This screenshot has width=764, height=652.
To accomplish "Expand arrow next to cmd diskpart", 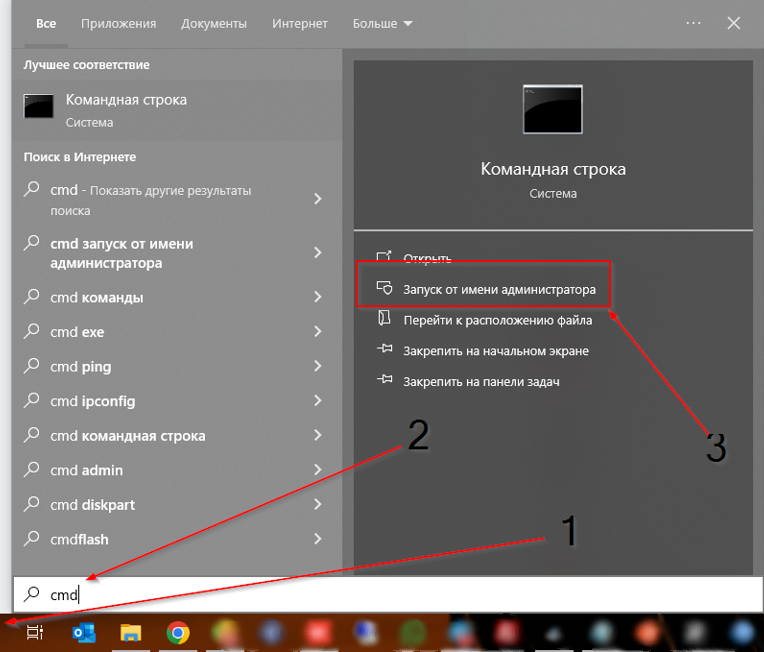I will (318, 504).
